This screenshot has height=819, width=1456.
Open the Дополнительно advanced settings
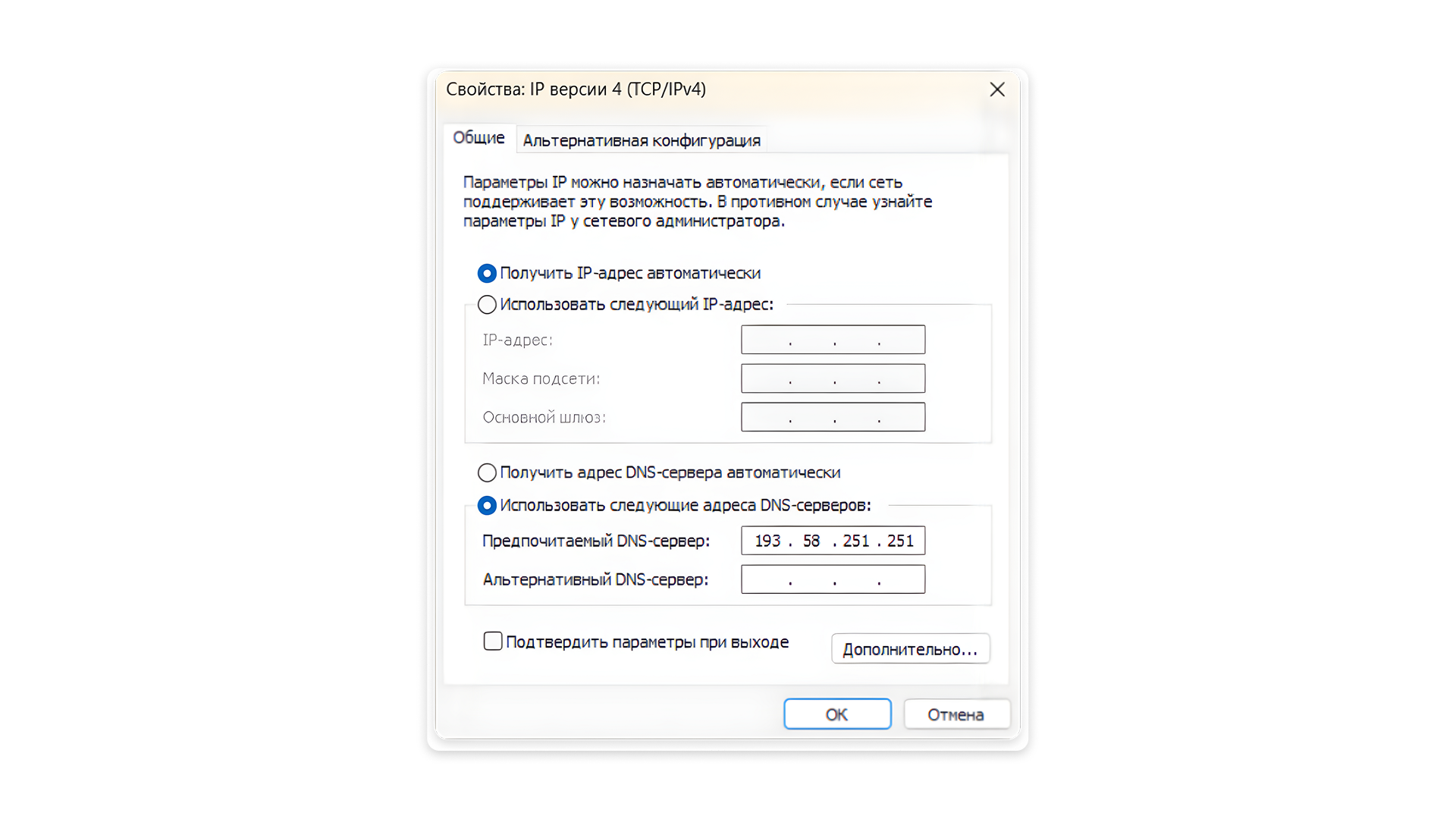pyautogui.click(x=910, y=649)
